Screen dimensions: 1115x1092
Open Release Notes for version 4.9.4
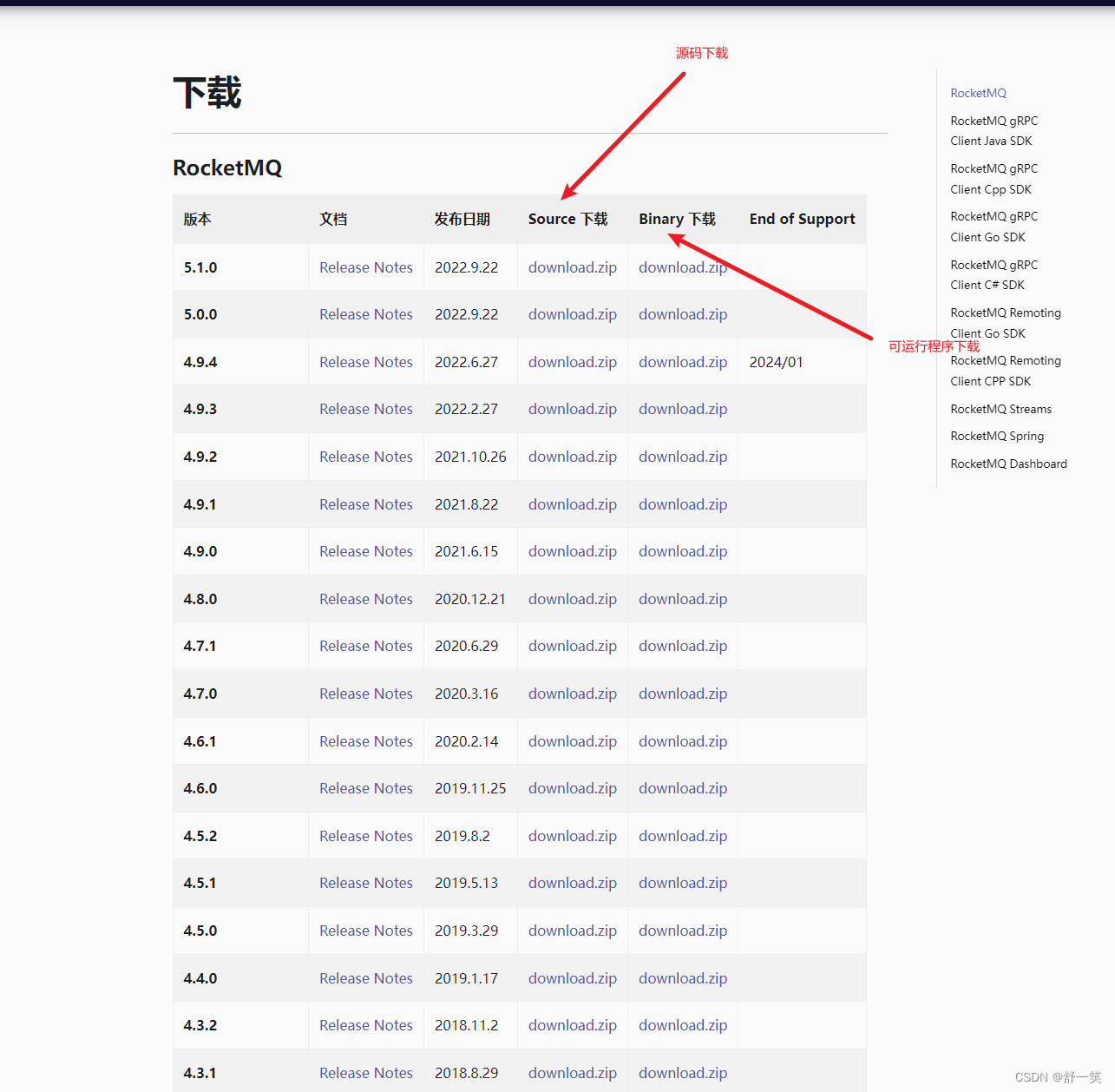tap(365, 362)
